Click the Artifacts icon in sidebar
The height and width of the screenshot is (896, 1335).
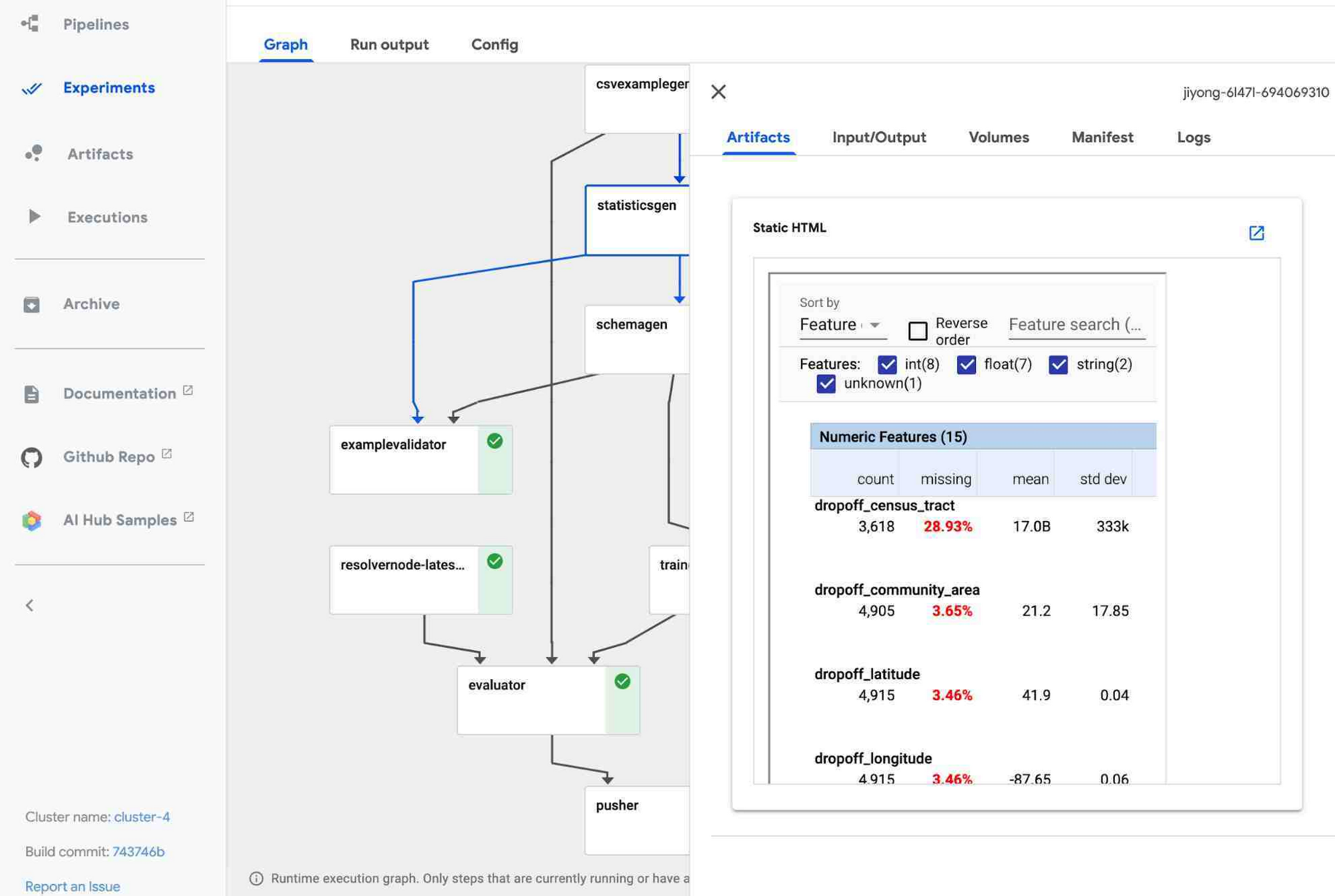tap(34, 154)
